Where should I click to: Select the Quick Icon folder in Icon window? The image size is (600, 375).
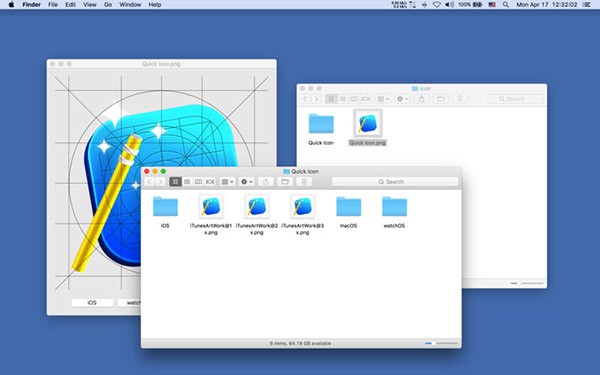coord(321,129)
